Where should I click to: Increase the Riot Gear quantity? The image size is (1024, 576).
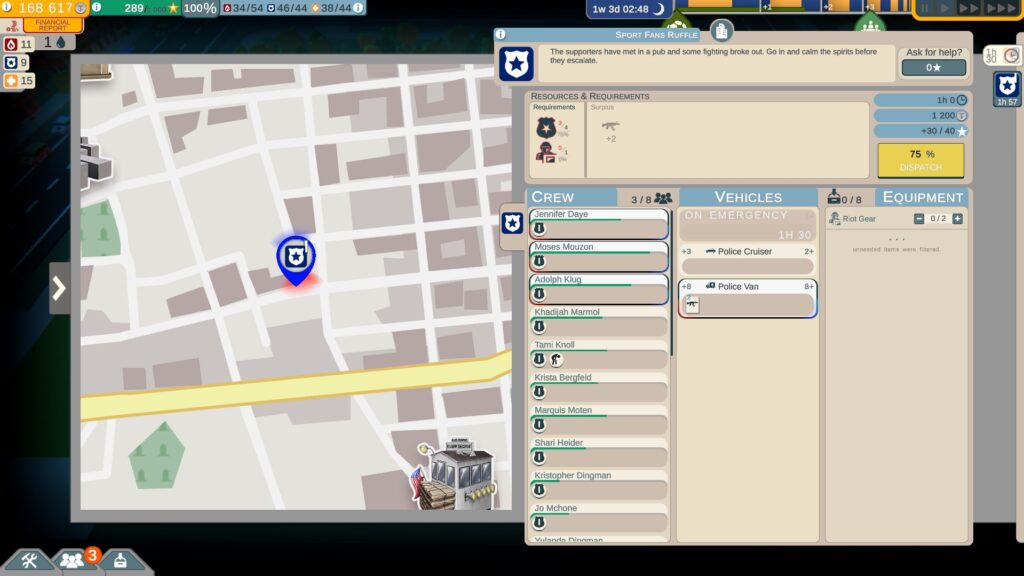click(x=957, y=219)
